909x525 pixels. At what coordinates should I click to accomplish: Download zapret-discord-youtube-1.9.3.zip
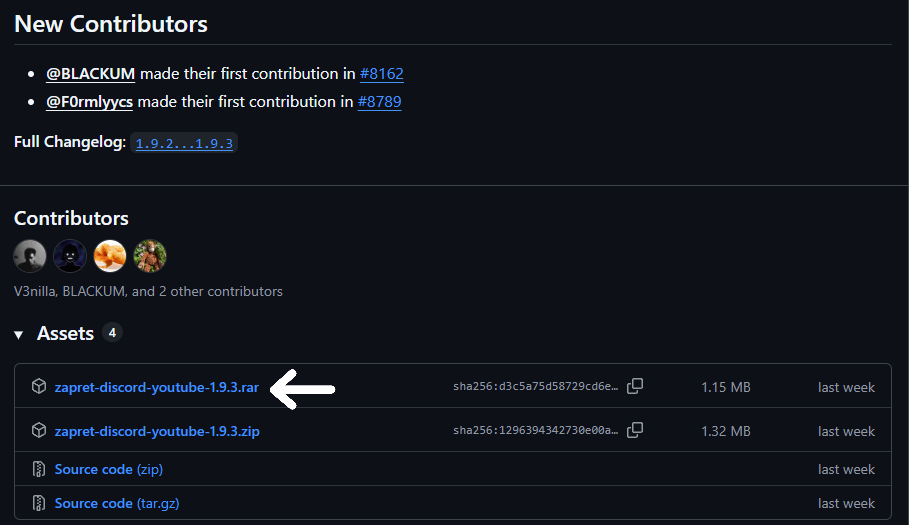tap(157, 431)
